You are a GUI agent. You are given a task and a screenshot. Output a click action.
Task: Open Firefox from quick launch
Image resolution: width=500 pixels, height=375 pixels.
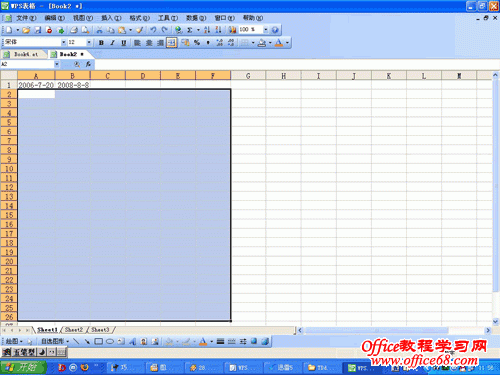(x=85, y=367)
